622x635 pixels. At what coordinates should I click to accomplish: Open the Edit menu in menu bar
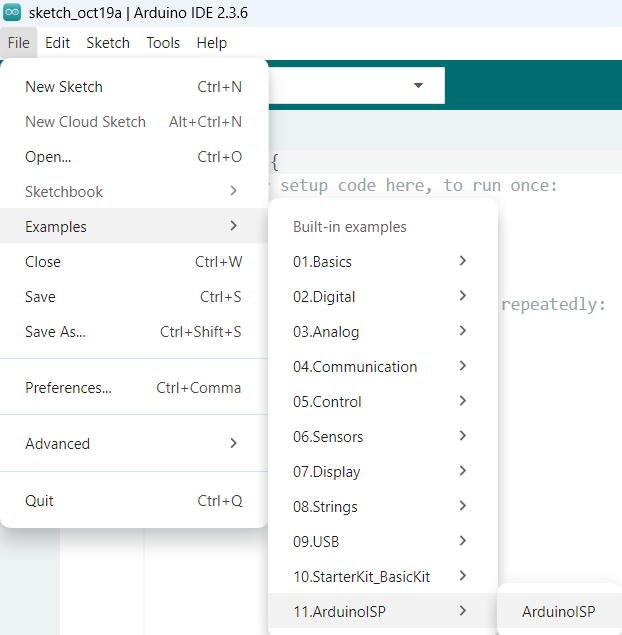click(x=57, y=43)
